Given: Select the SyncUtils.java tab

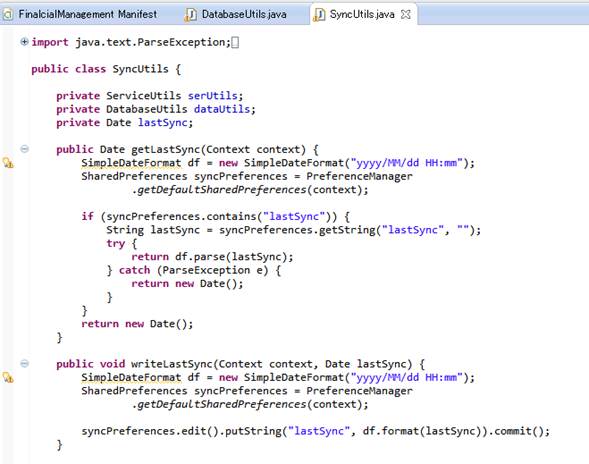Looking at the screenshot, I should 362,15.
